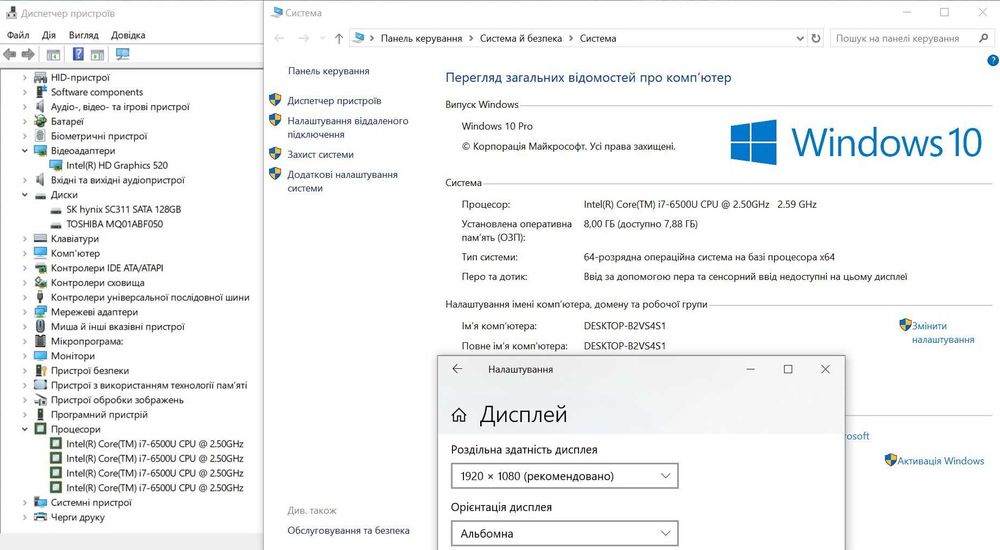Click the shield icon beside Диспетчер пристроїв link

[x=275, y=100]
